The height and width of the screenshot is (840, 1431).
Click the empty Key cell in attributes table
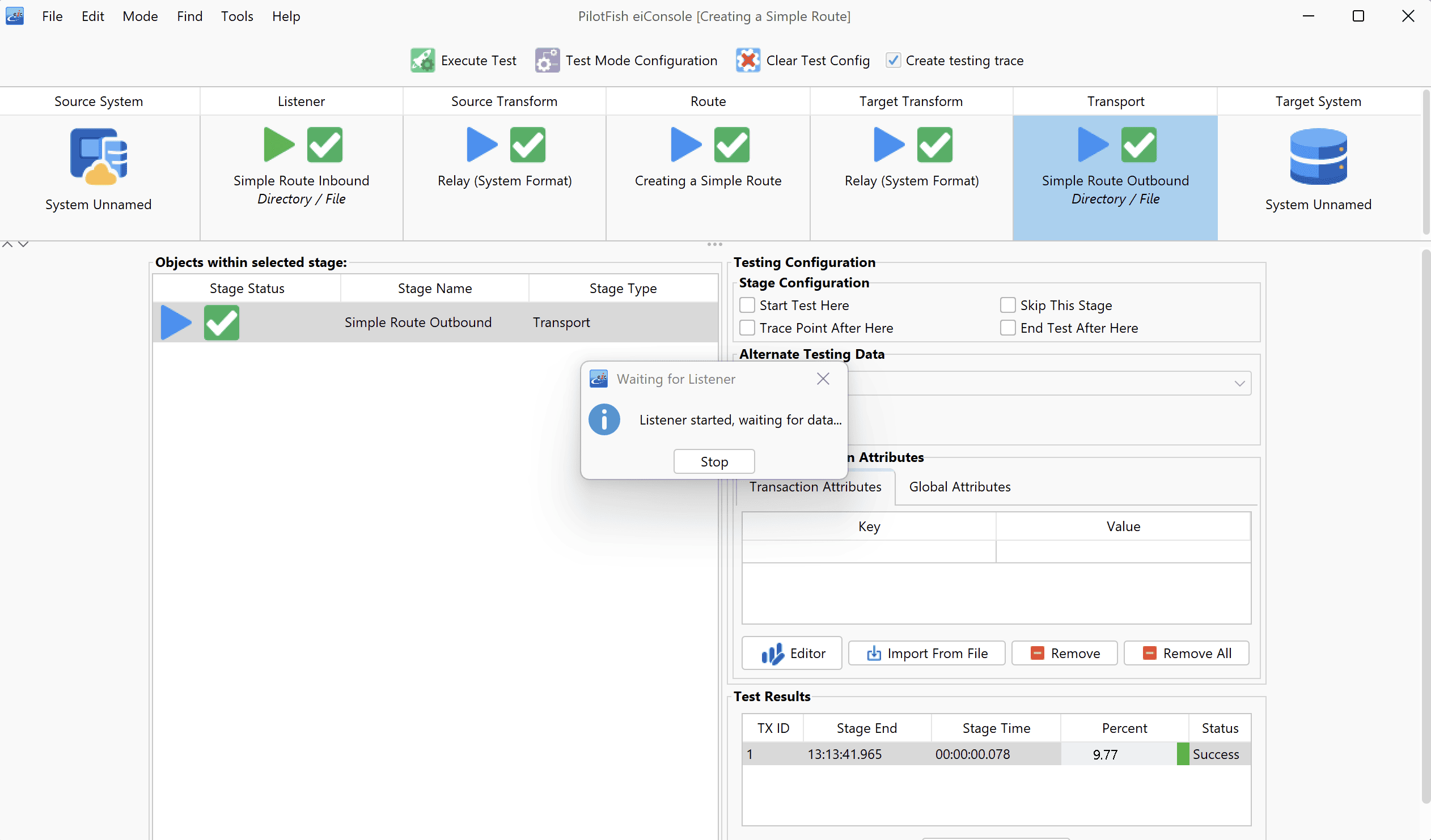(x=869, y=551)
